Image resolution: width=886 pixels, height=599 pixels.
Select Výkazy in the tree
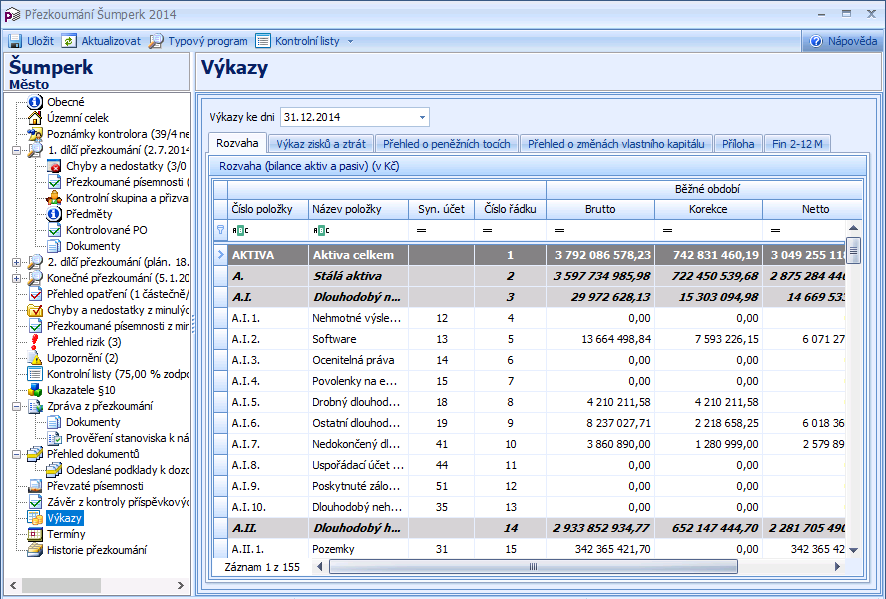click(x=64, y=518)
